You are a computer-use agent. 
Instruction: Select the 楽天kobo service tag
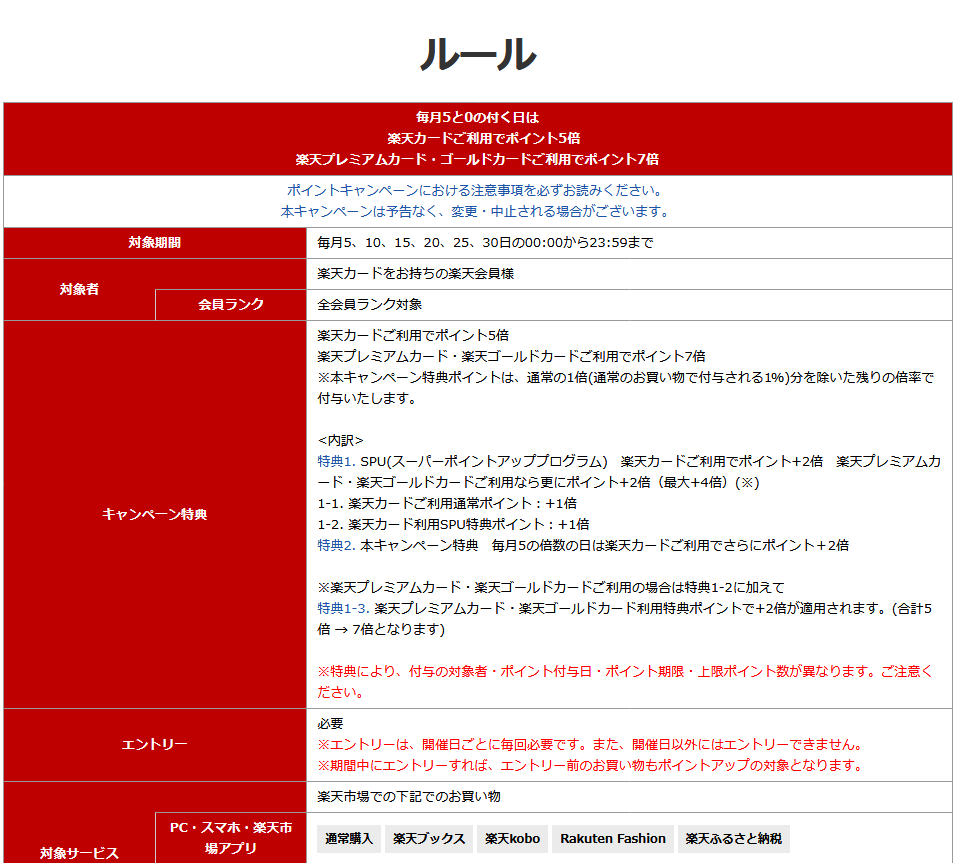point(512,838)
